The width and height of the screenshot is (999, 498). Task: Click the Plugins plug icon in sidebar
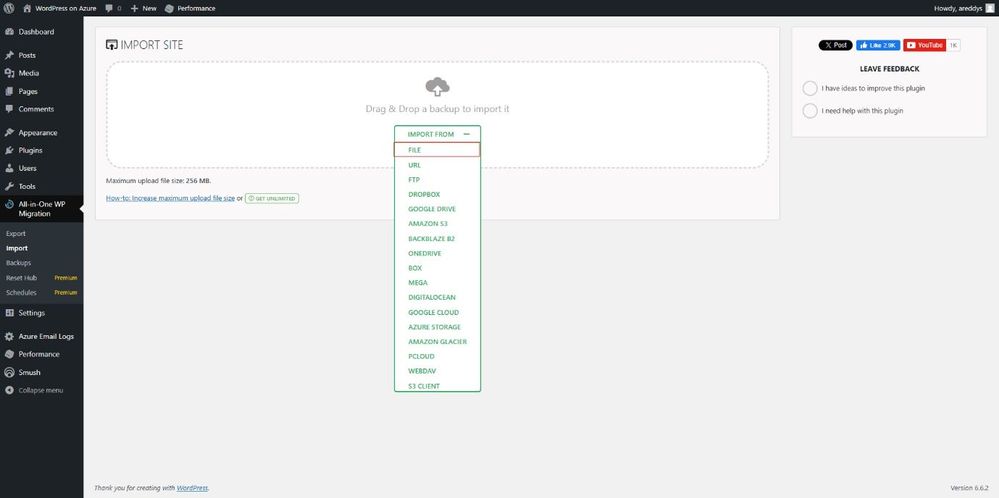tap(9, 150)
